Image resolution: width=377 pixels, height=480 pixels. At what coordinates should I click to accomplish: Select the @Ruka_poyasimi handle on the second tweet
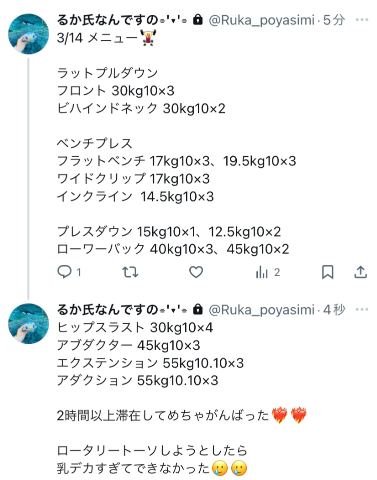262,310
